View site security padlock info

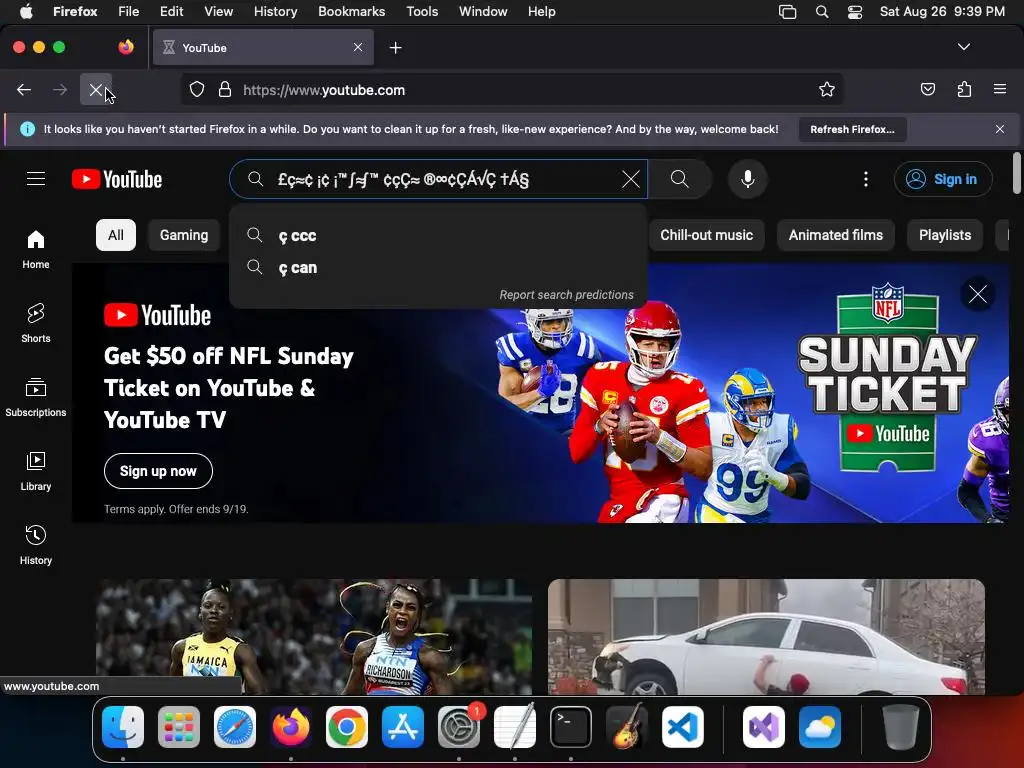225,89
